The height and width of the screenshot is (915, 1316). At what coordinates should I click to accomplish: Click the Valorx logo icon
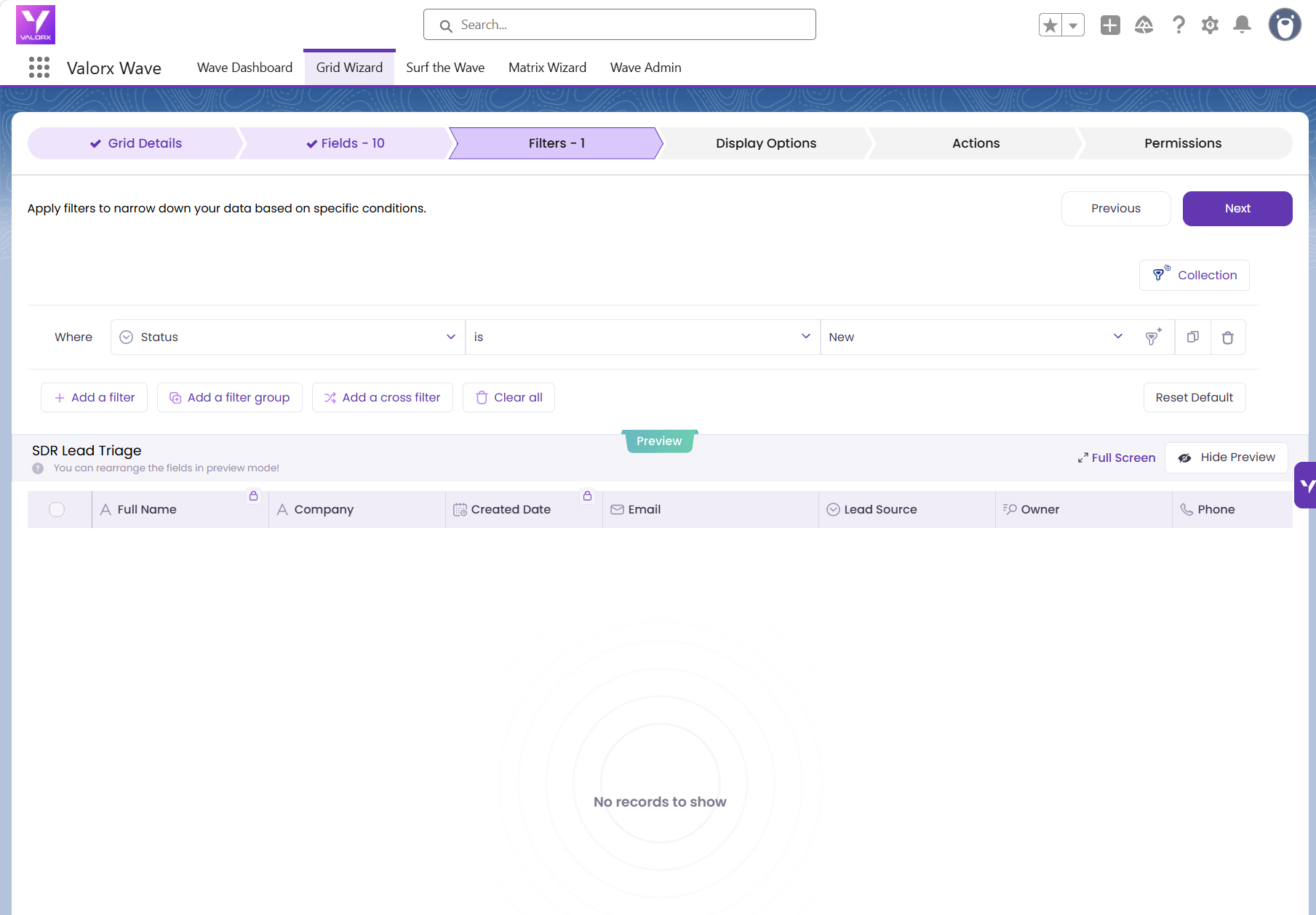click(36, 25)
